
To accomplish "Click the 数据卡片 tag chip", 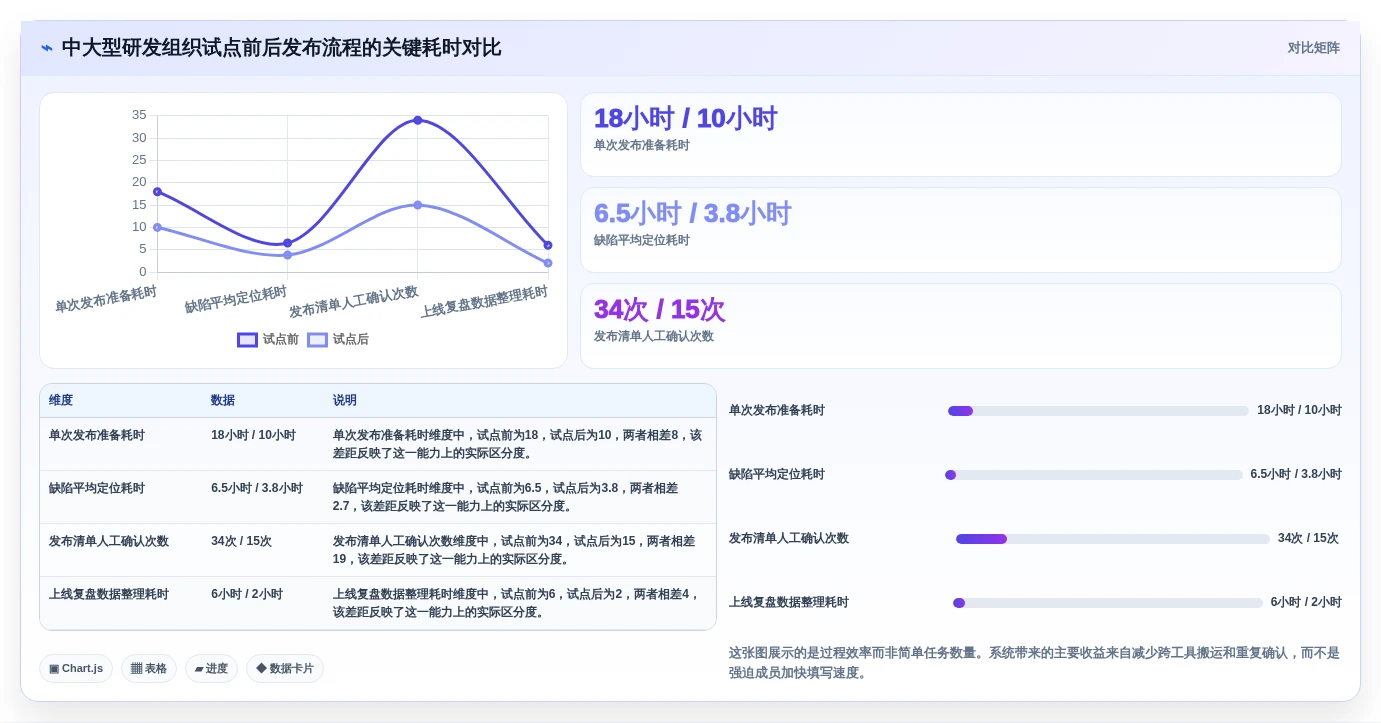I will pos(285,668).
